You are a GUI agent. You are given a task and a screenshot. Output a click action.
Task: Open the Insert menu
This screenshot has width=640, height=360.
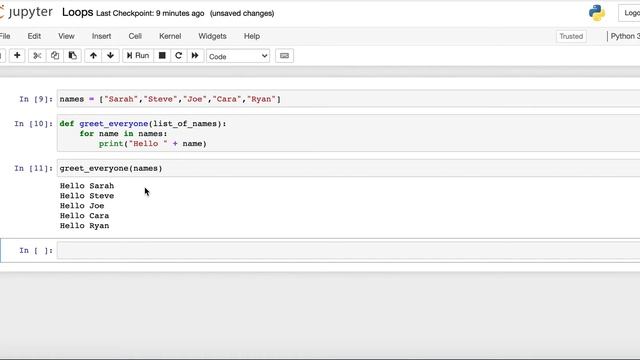point(101,36)
